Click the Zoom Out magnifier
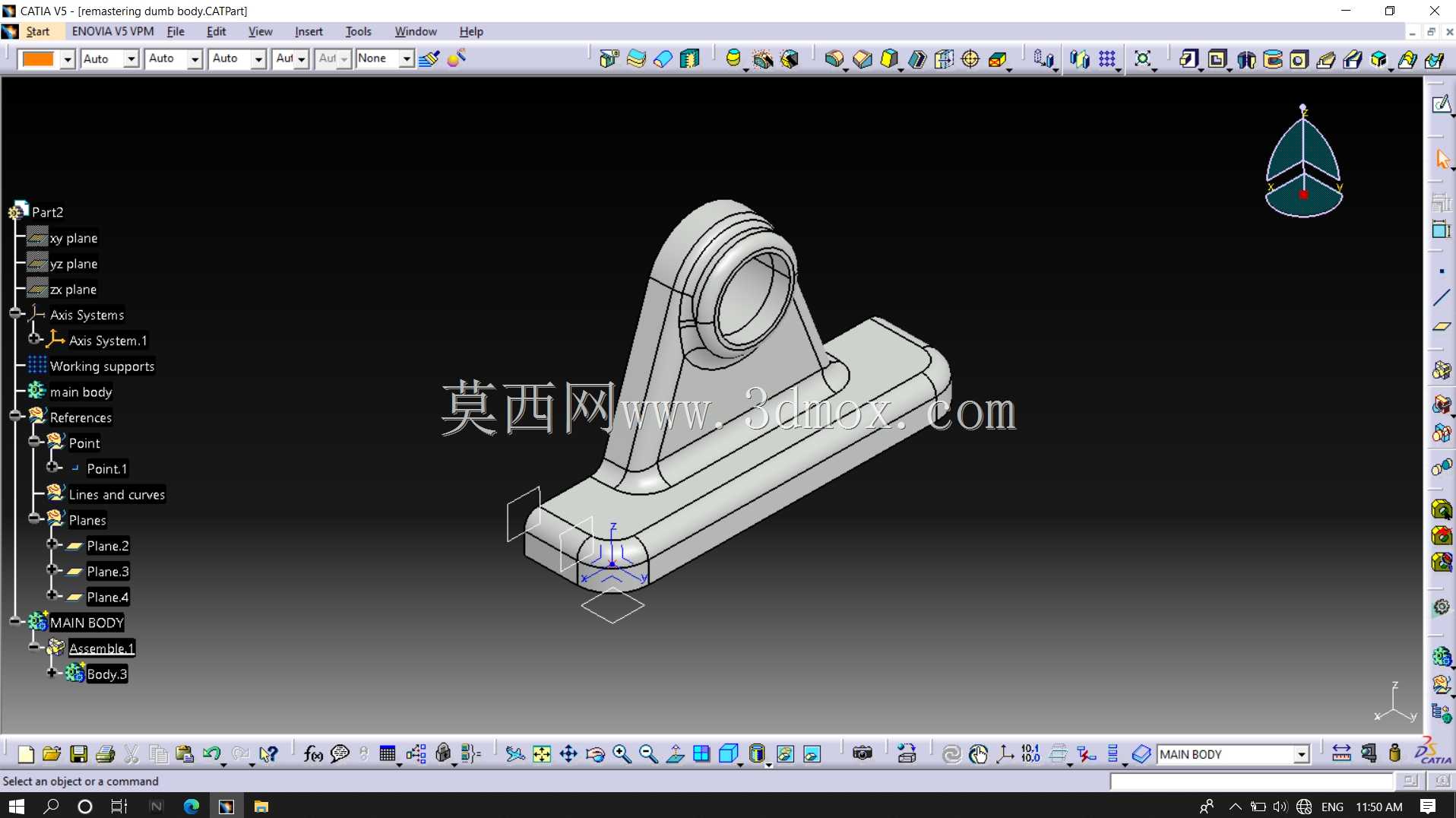Screen dimensions: 1456x818 pyautogui.click(x=648, y=753)
